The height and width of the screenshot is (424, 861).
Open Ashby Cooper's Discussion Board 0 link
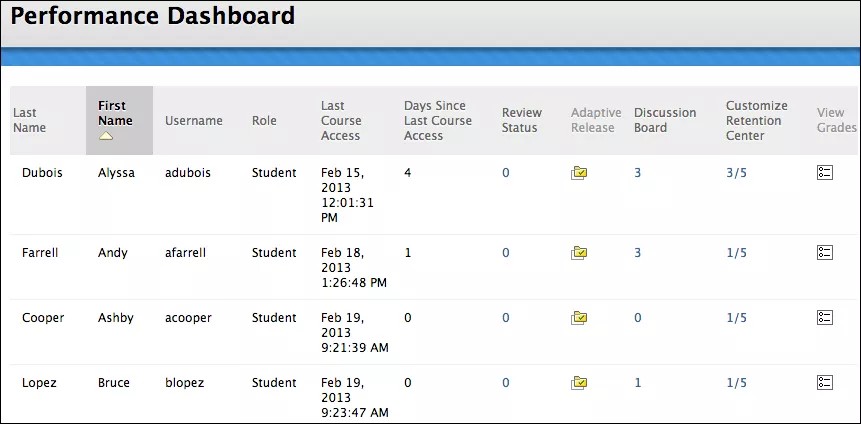click(637, 318)
